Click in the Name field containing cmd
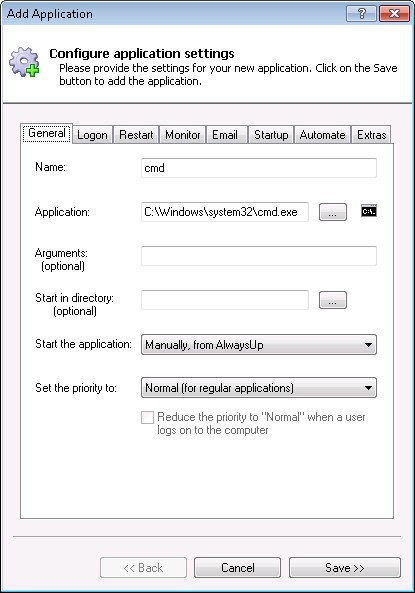 point(259,168)
